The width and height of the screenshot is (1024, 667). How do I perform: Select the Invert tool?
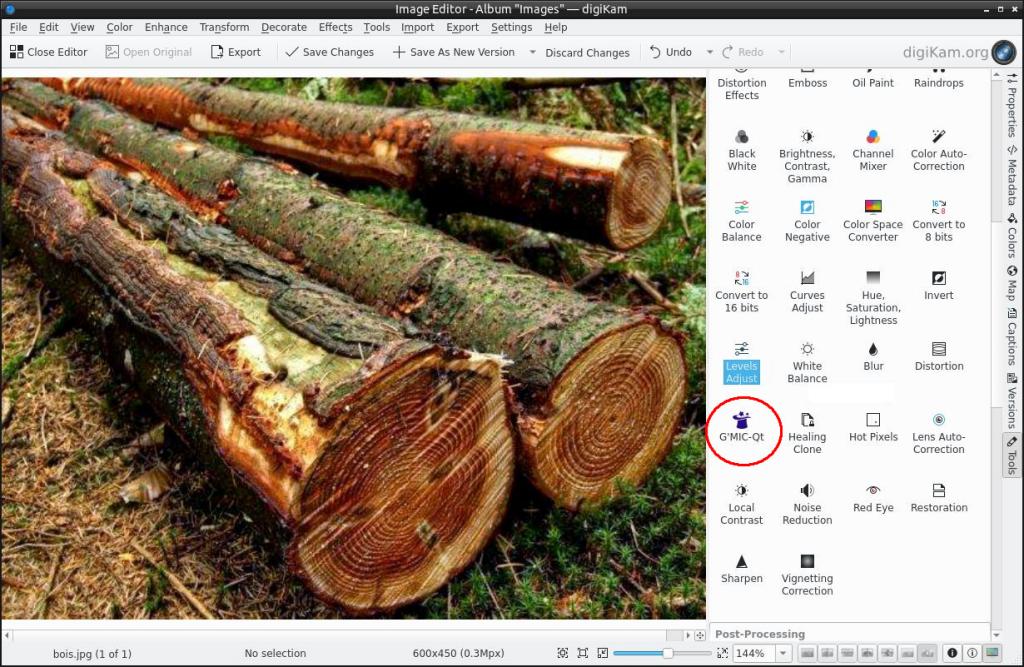tap(939, 284)
